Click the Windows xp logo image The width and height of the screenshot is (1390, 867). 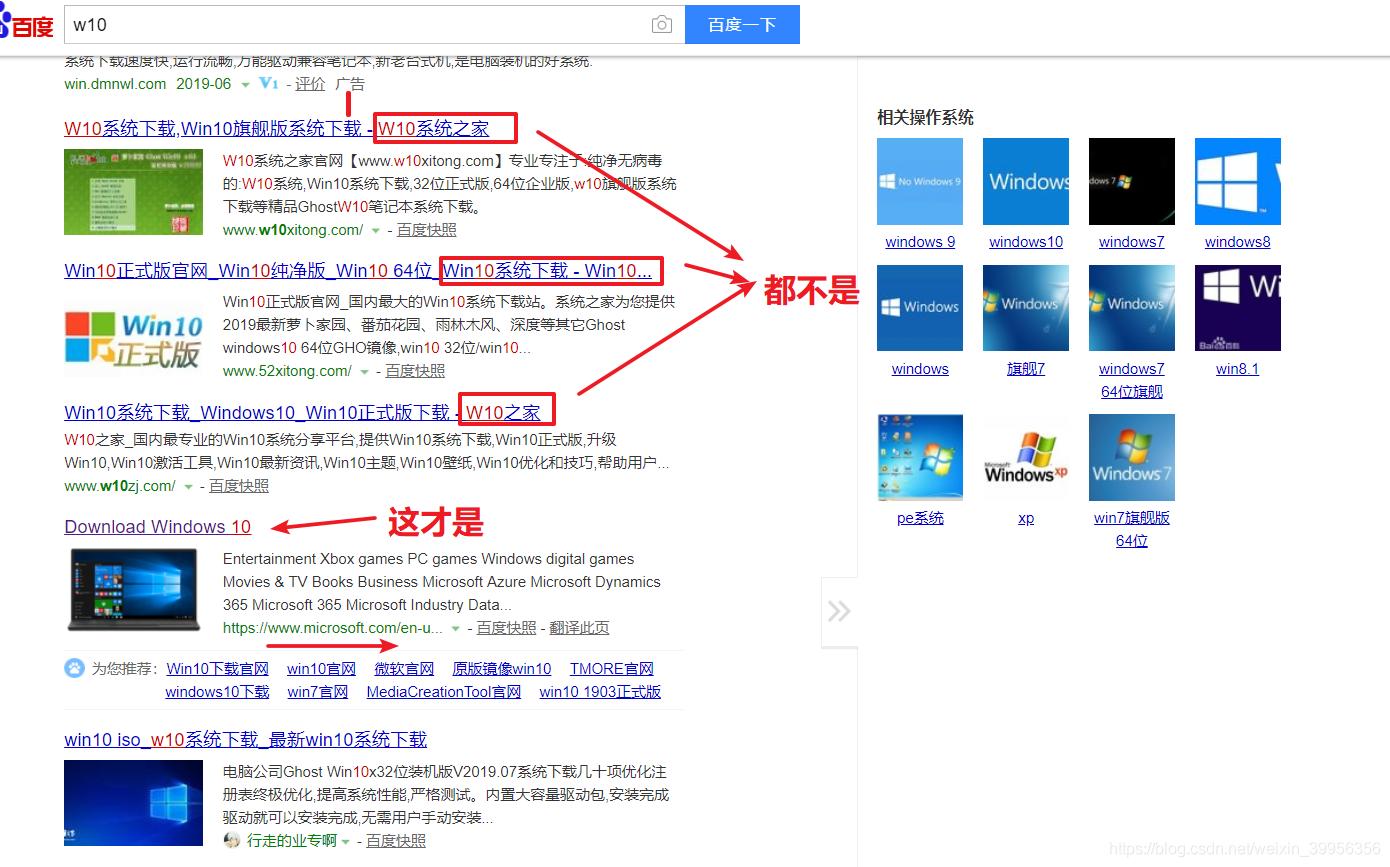coord(1026,457)
